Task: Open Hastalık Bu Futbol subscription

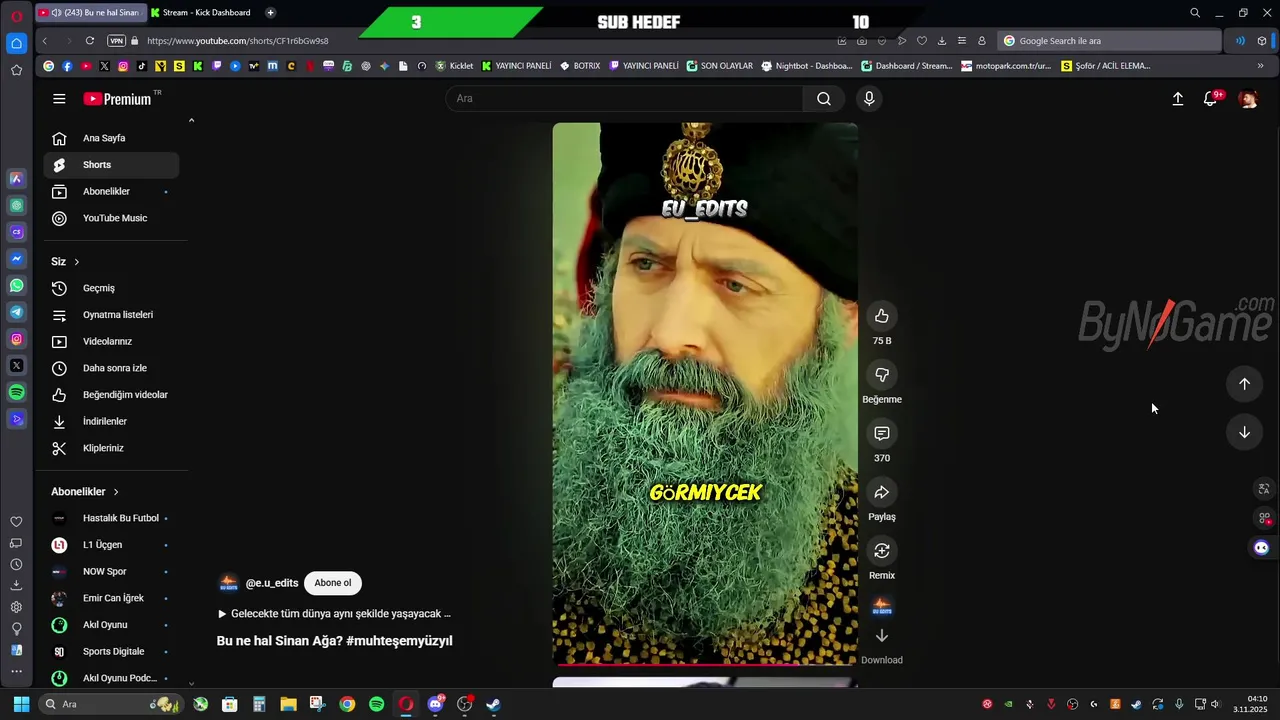Action: tap(111, 518)
